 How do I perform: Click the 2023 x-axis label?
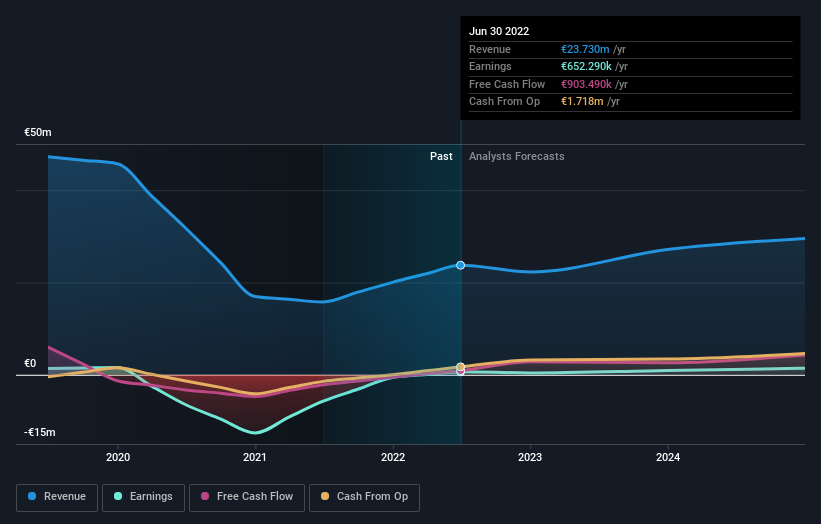tap(530, 457)
